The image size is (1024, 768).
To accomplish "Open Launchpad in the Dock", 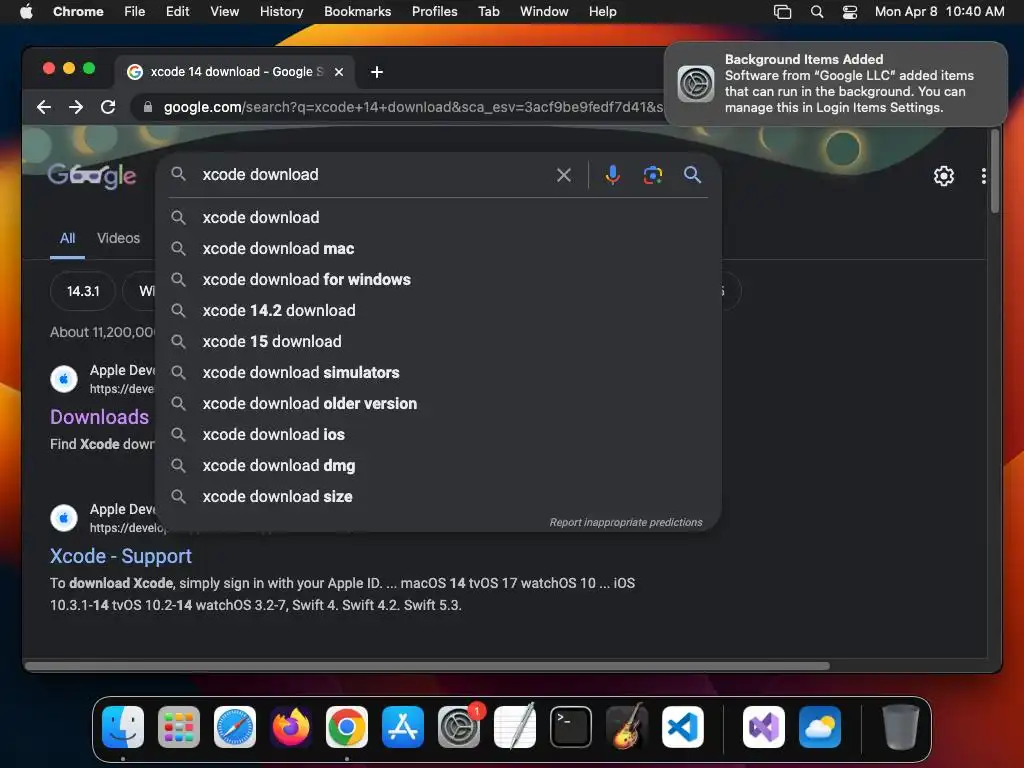I will (179, 727).
